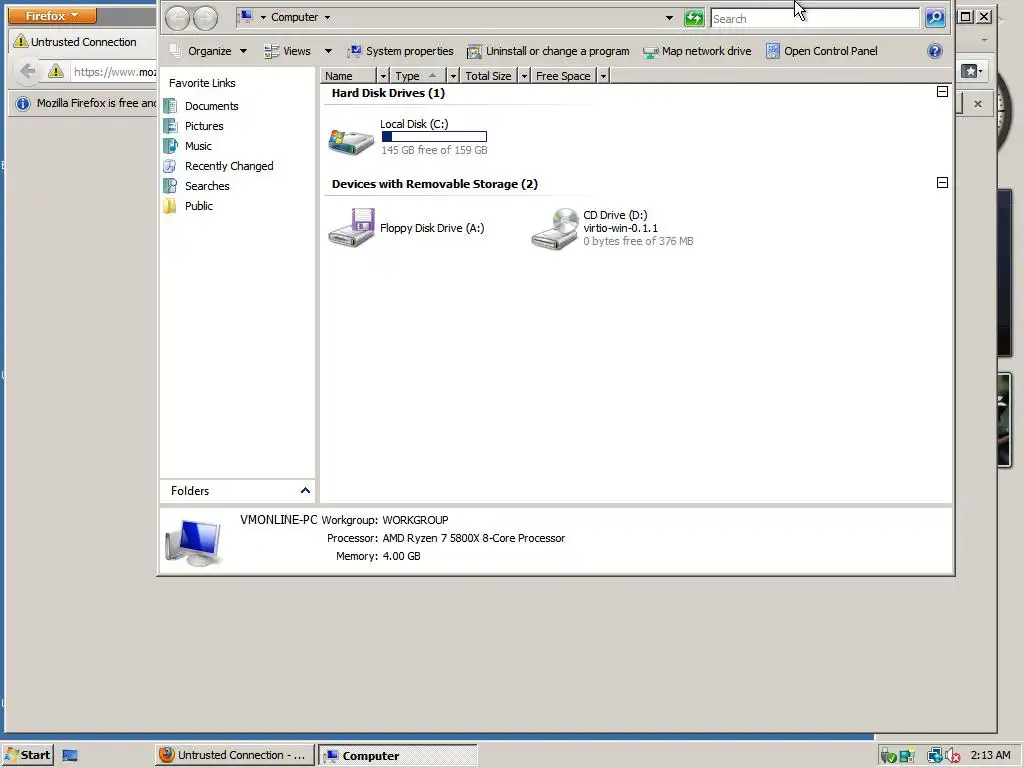The height and width of the screenshot is (768, 1024).
Task: Go back in the Computer window
Action: click(177, 18)
